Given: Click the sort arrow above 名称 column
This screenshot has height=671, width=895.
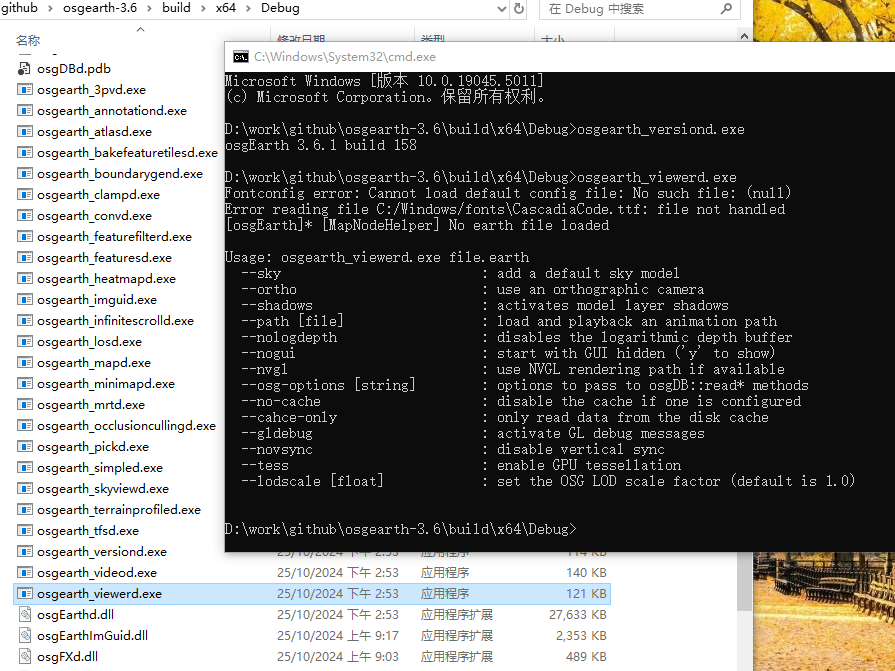Looking at the screenshot, I should point(140,29).
